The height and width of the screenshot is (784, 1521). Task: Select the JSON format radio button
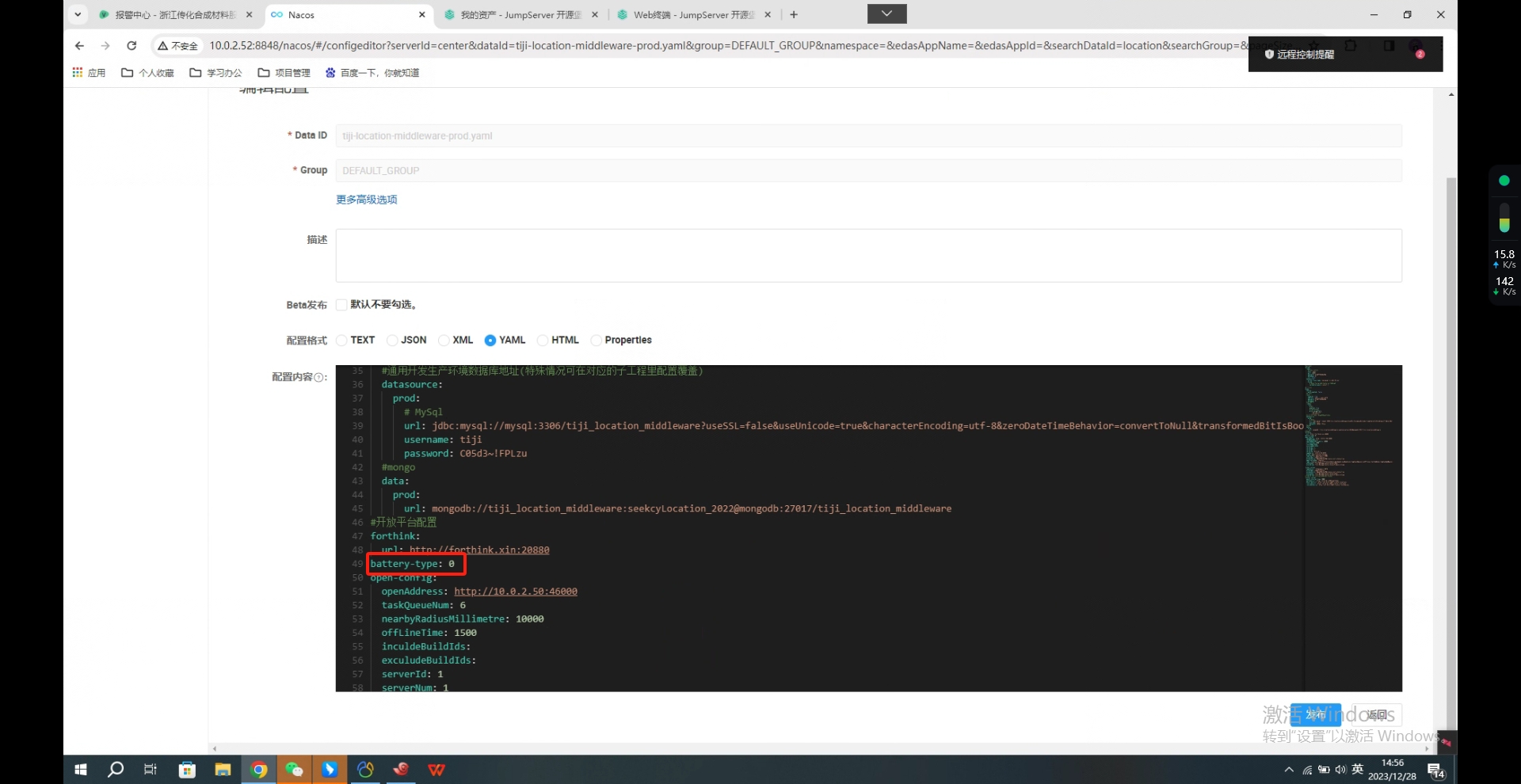pos(392,341)
